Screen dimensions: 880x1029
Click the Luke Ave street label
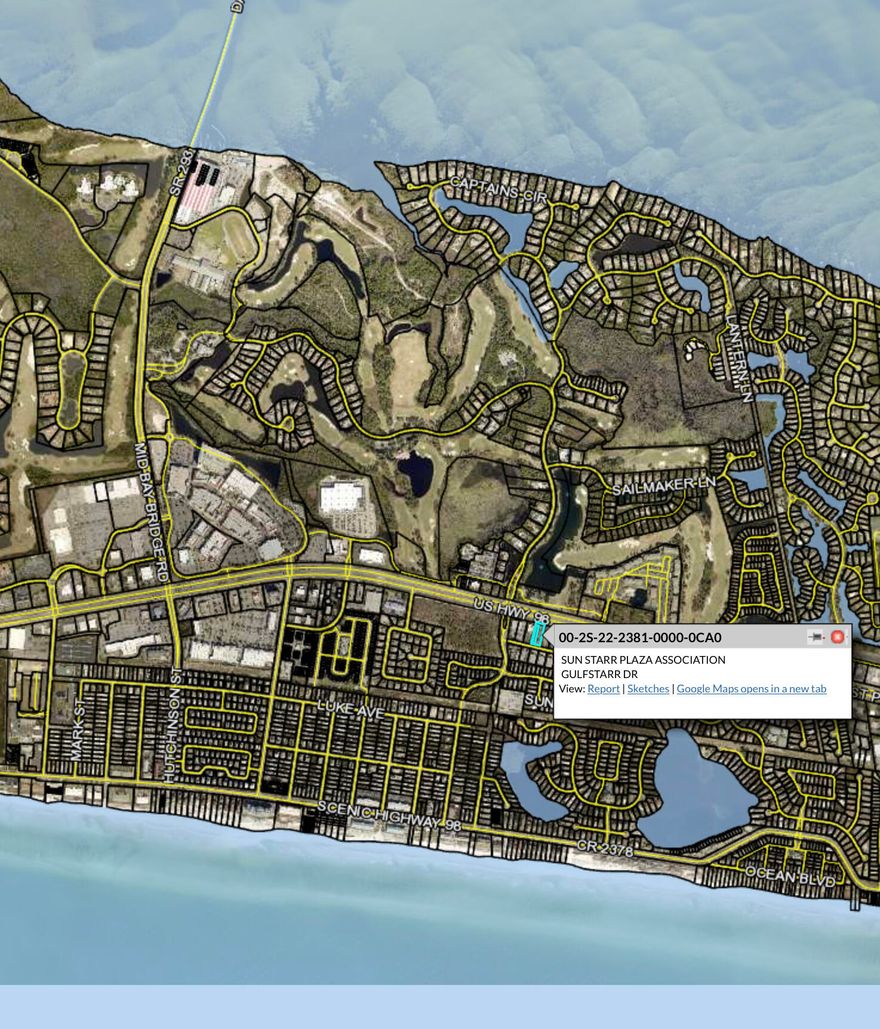pyautogui.click(x=350, y=709)
